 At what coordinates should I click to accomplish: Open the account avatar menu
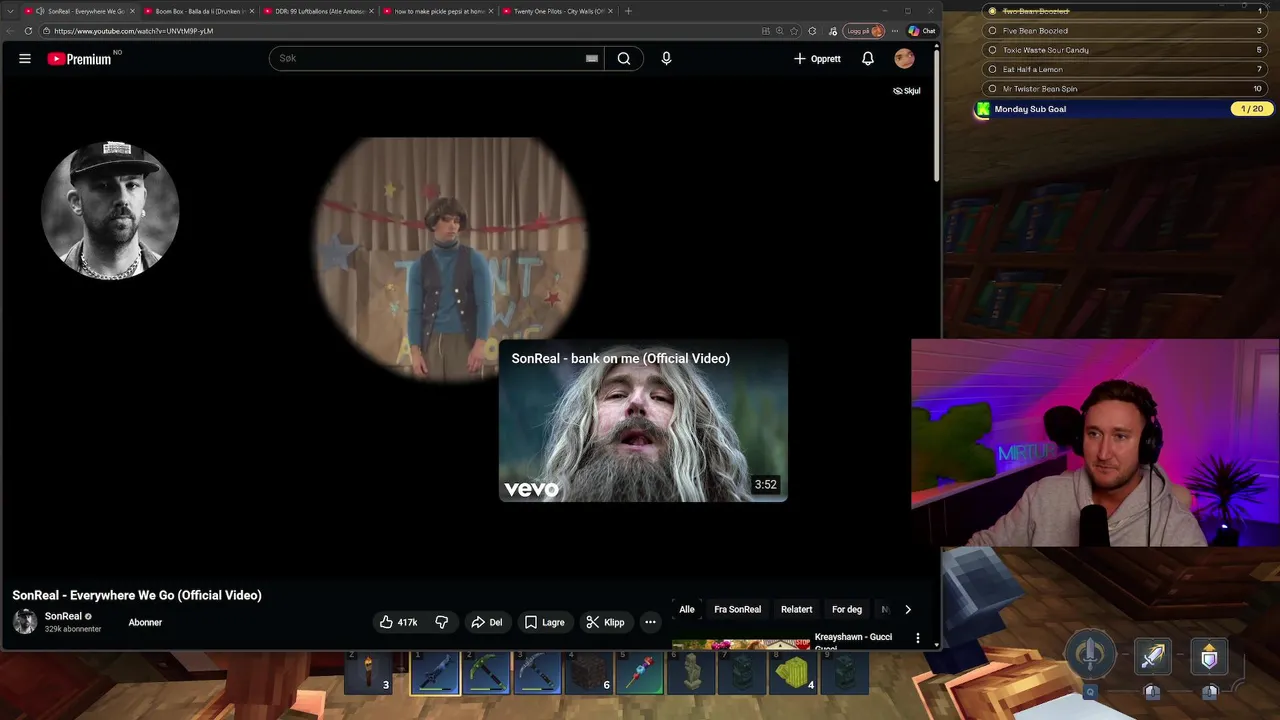coord(904,59)
